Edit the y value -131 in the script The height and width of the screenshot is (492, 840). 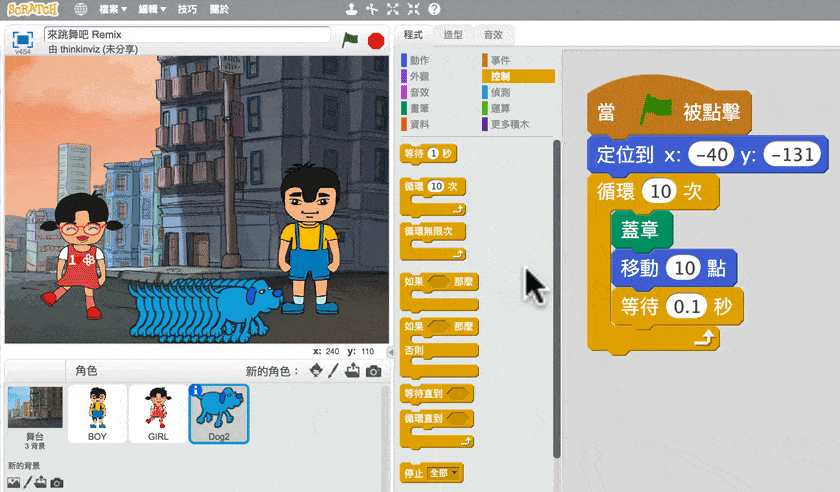click(792, 155)
